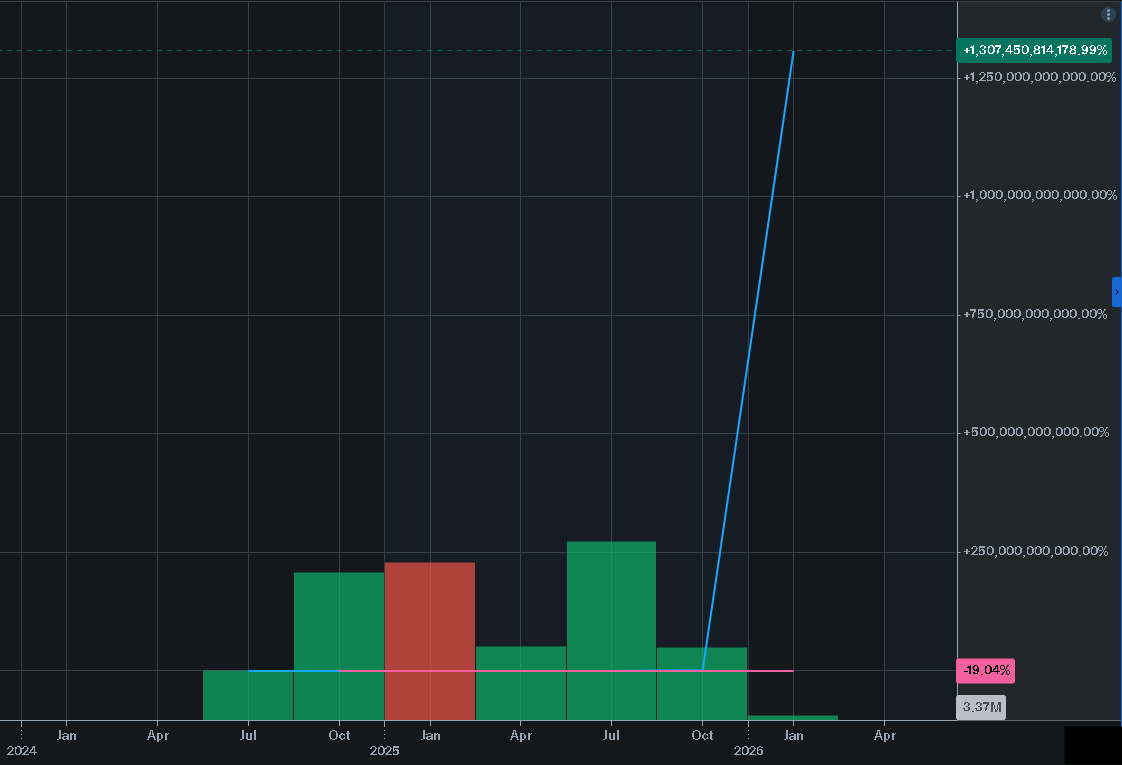
Task: Click the +250,000,000,000.00% axis label
Action: click(1035, 551)
